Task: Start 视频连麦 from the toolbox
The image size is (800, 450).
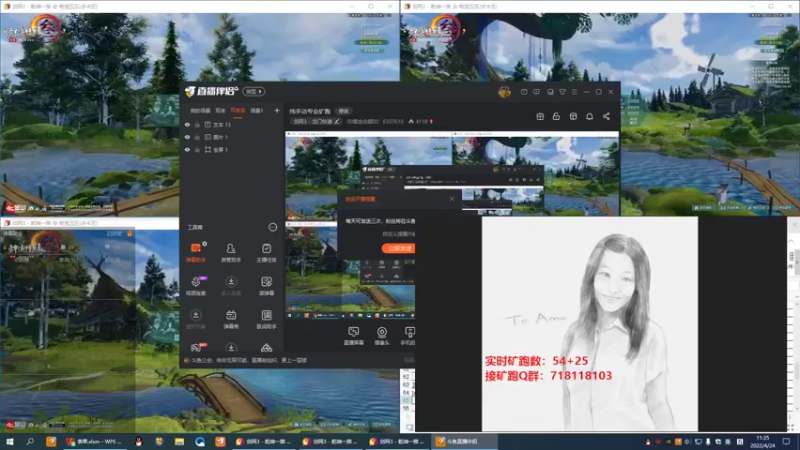Action: [195, 286]
